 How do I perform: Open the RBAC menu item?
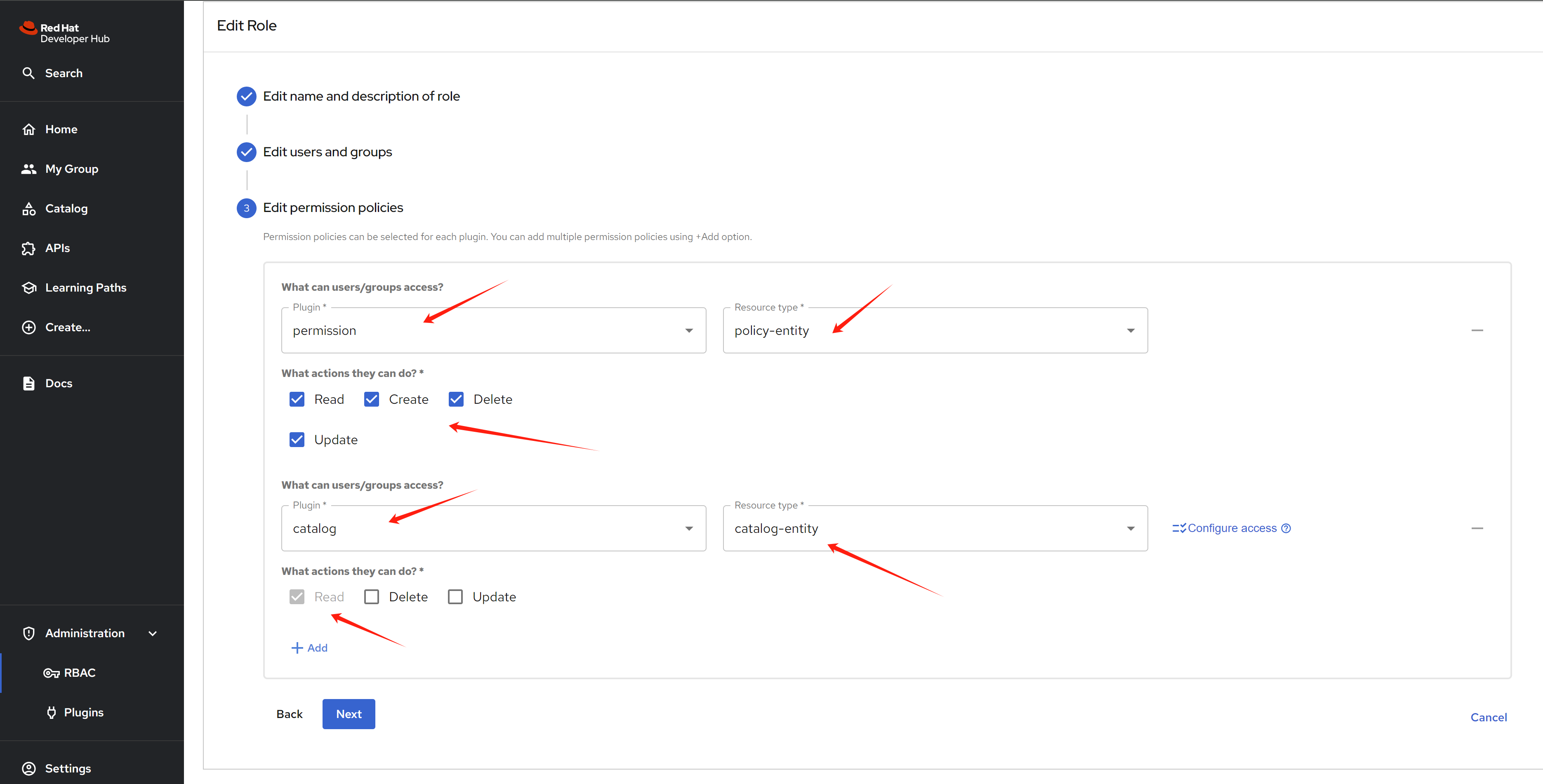[79, 673]
